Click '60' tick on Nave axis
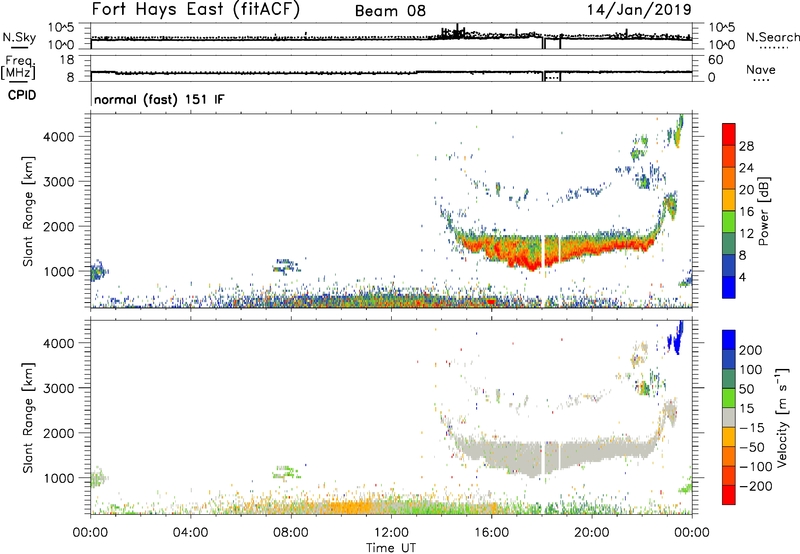 pos(716,60)
